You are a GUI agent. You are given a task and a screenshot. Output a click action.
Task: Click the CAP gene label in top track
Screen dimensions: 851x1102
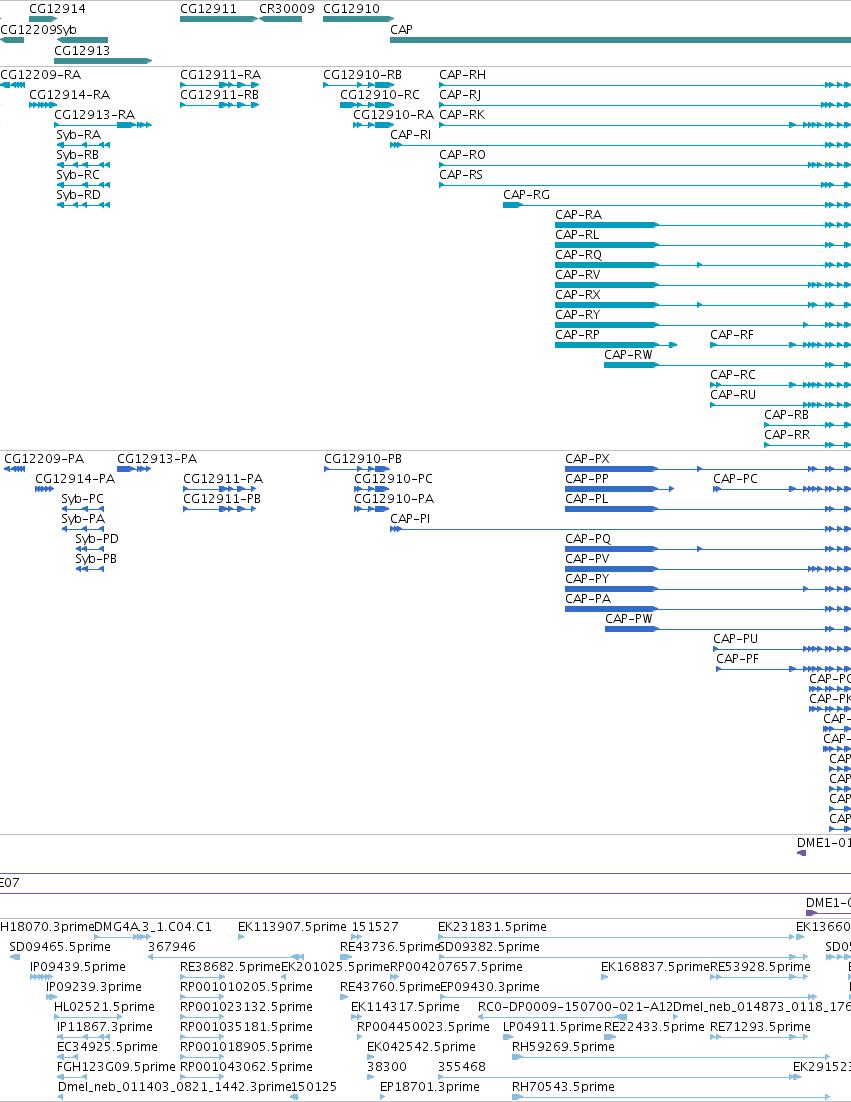(x=401, y=30)
